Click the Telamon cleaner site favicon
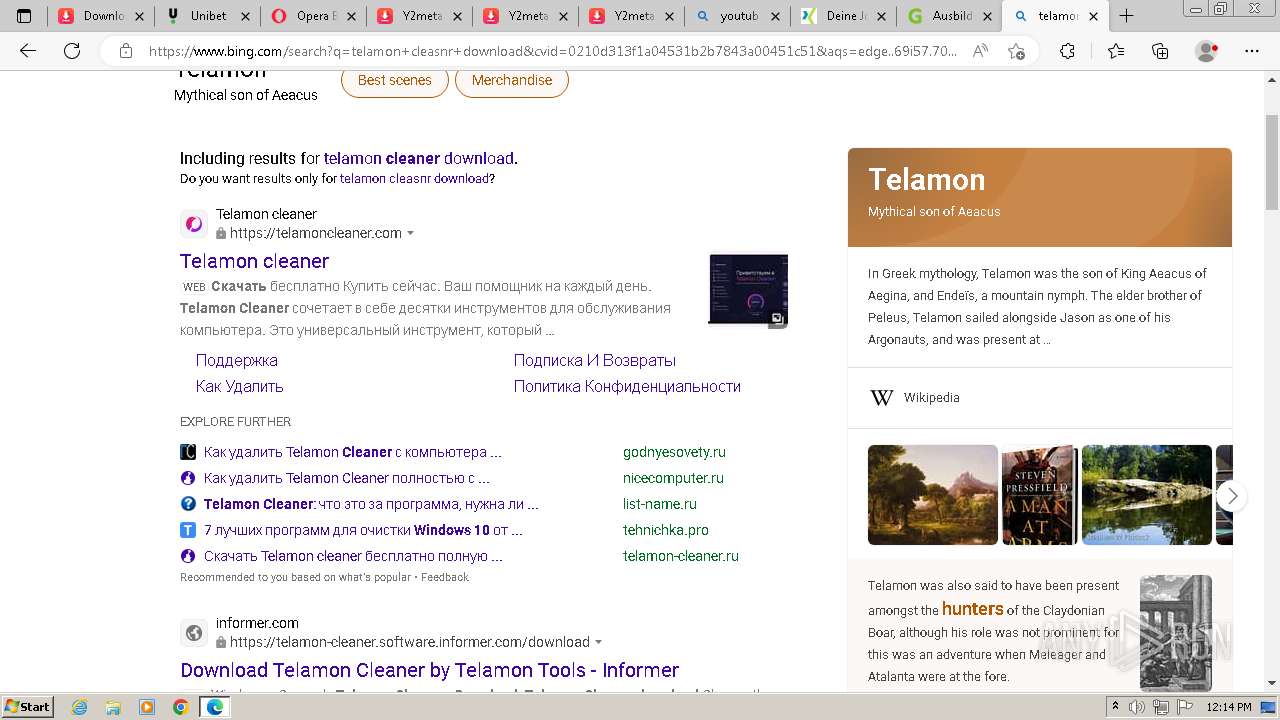 click(194, 224)
